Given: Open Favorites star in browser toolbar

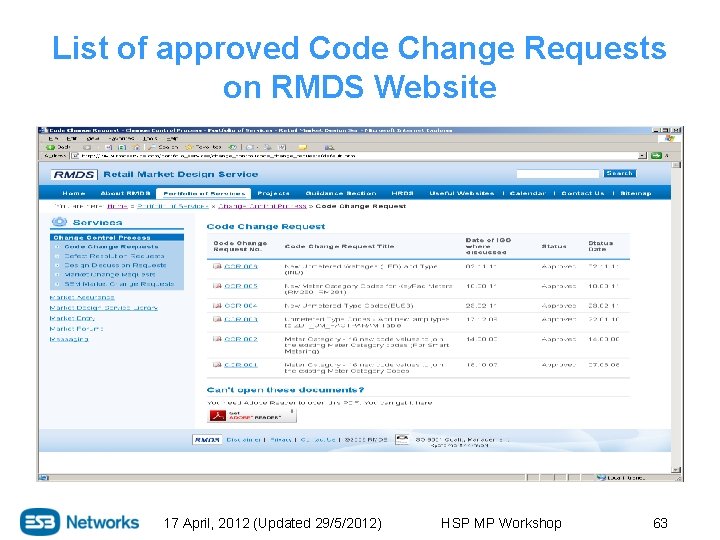Looking at the screenshot, I should [189, 147].
